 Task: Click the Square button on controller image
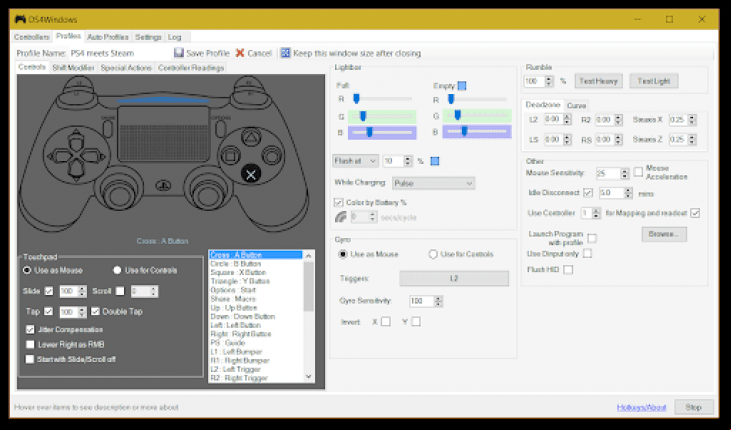229,155
